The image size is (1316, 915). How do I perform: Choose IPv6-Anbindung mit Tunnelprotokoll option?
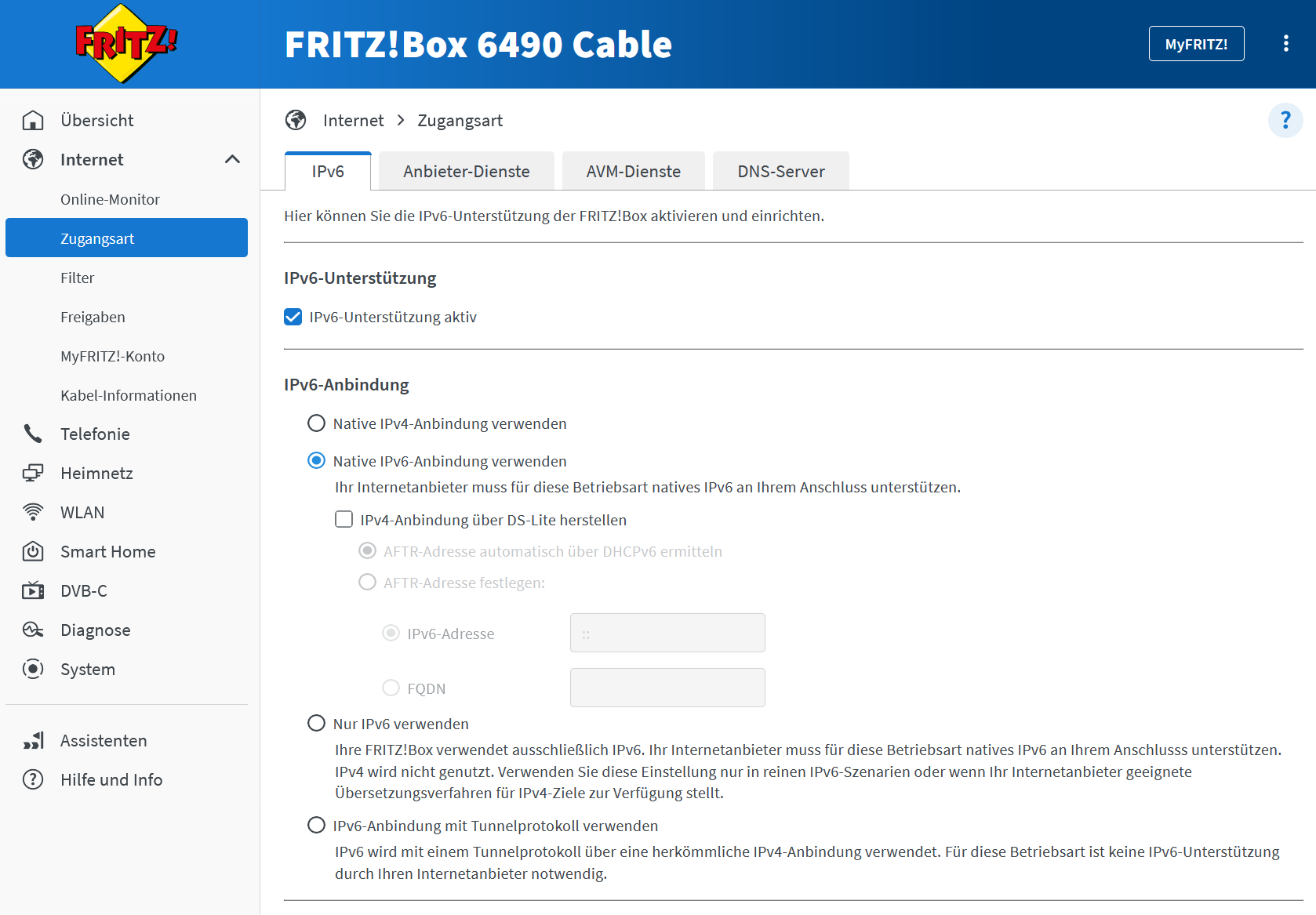click(x=316, y=825)
